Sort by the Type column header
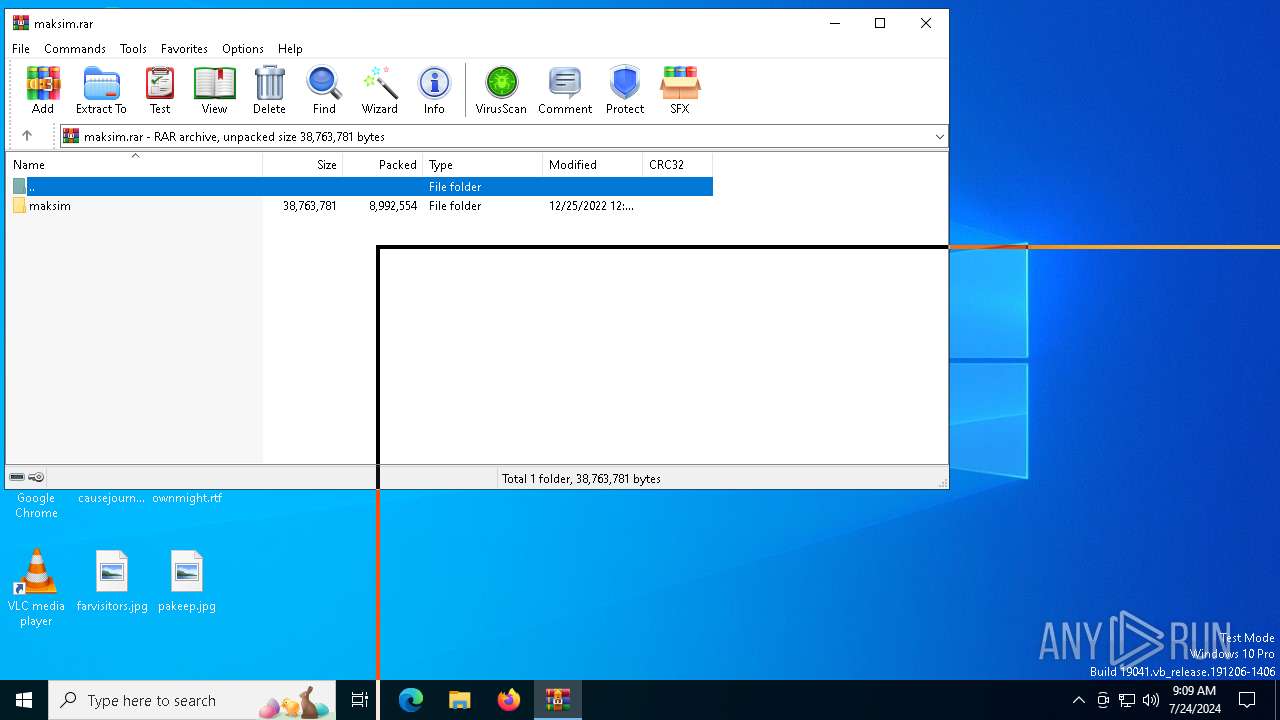This screenshot has height=720, width=1280. pyautogui.click(x=483, y=164)
